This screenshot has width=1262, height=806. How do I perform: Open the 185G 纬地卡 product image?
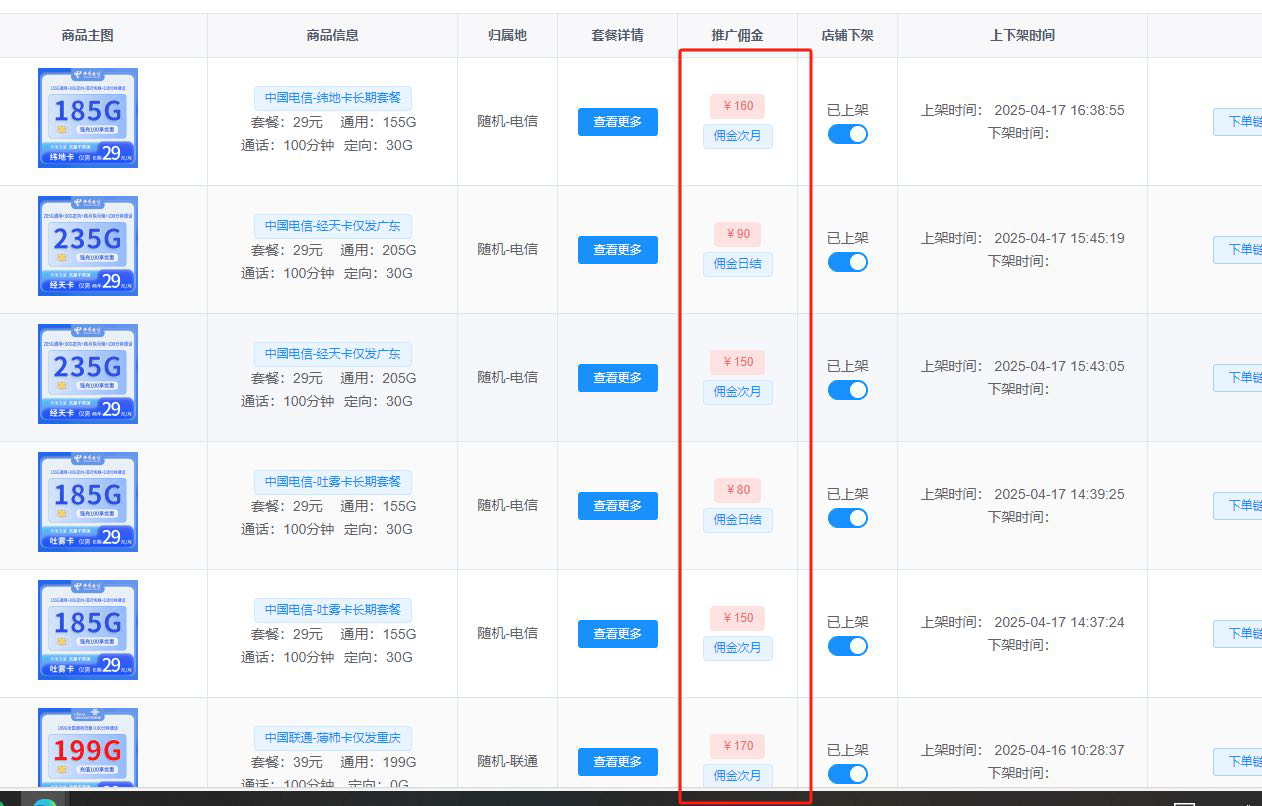[88, 118]
